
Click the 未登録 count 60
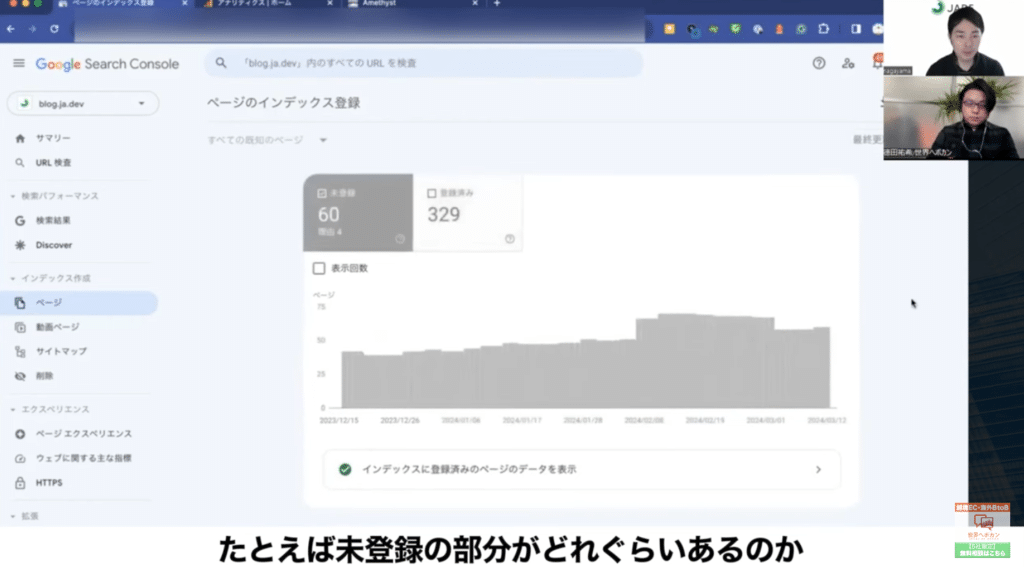pos(328,214)
